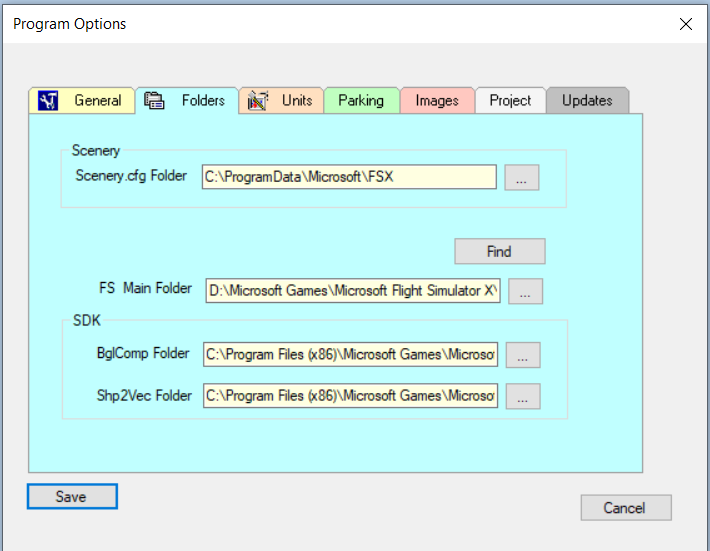Browse for BglComp folder path
Image resolution: width=710 pixels, height=551 pixels.
[522, 355]
